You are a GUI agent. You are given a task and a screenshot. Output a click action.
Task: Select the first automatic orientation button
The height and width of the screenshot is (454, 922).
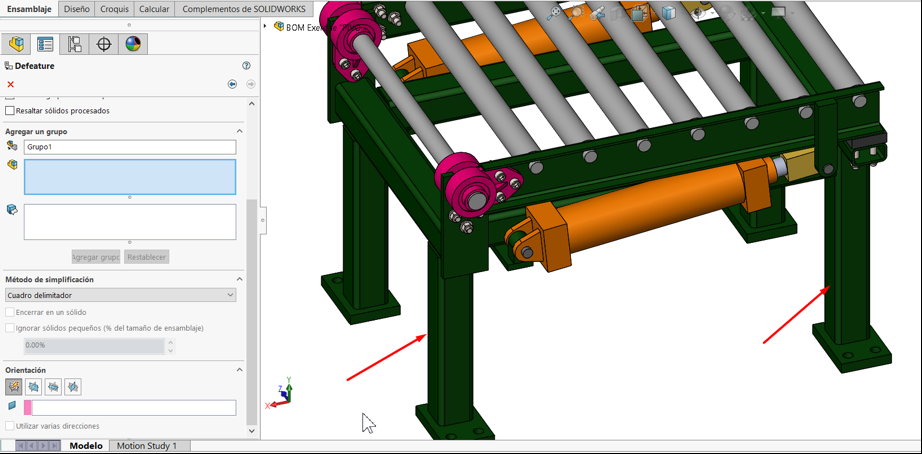(x=14, y=387)
